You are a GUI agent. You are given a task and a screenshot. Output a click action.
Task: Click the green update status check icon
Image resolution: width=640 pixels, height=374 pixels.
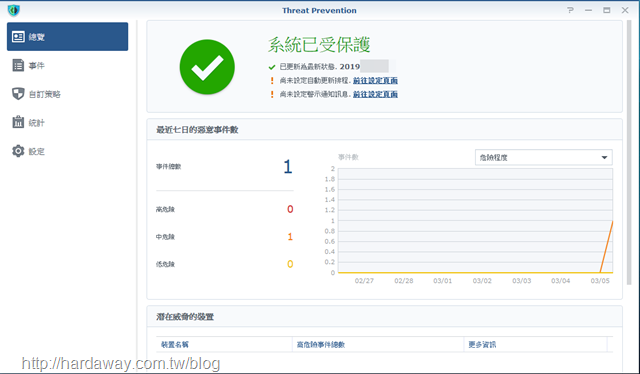pyautogui.click(x=272, y=67)
